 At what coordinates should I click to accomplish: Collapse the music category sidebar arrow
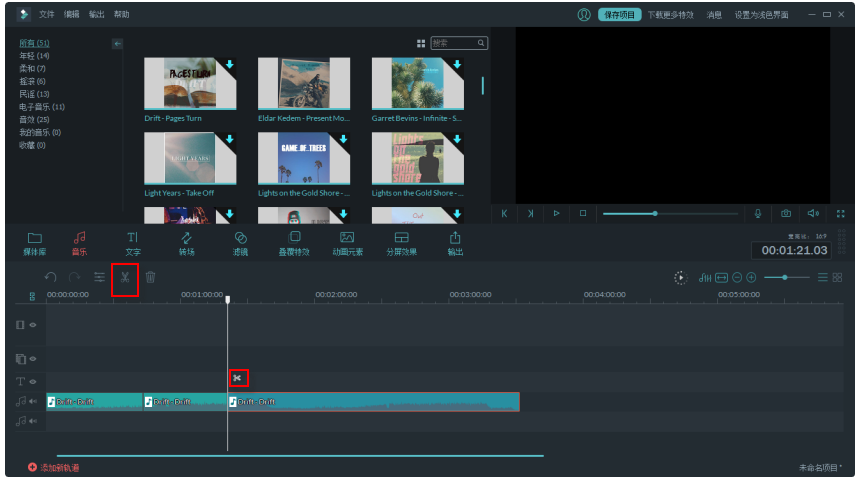[117, 44]
